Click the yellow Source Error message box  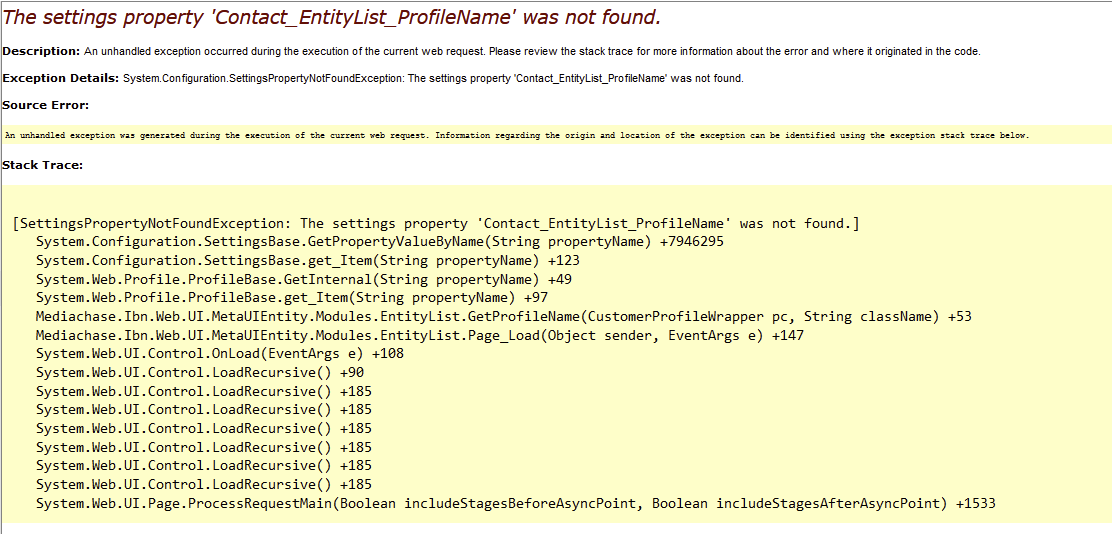[x=516, y=135]
